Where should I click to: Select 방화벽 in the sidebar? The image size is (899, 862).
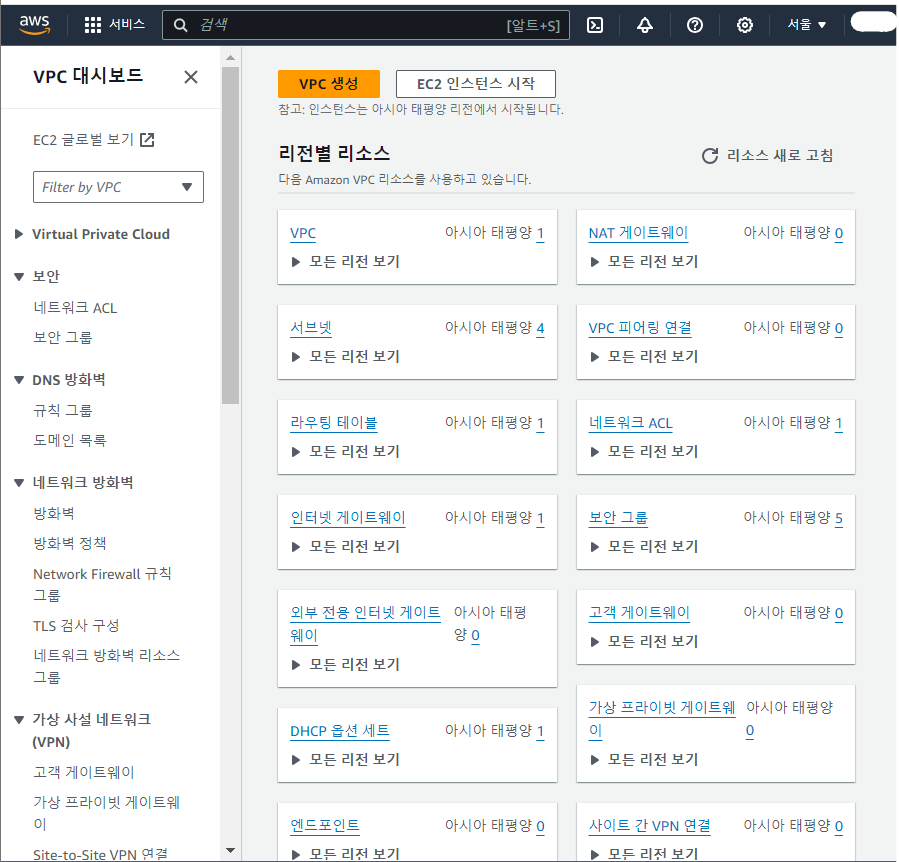(54, 514)
